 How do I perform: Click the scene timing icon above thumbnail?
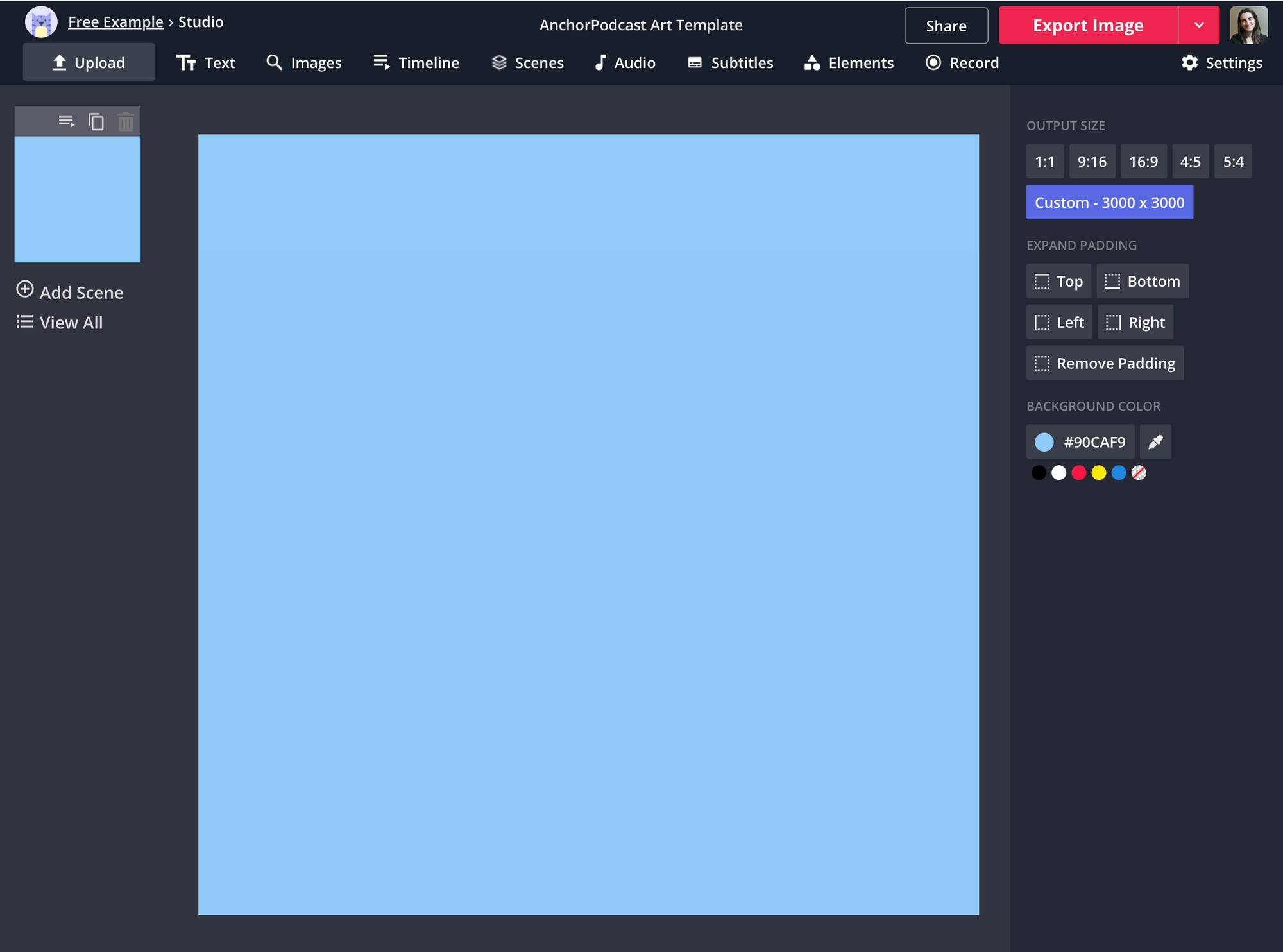click(66, 121)
